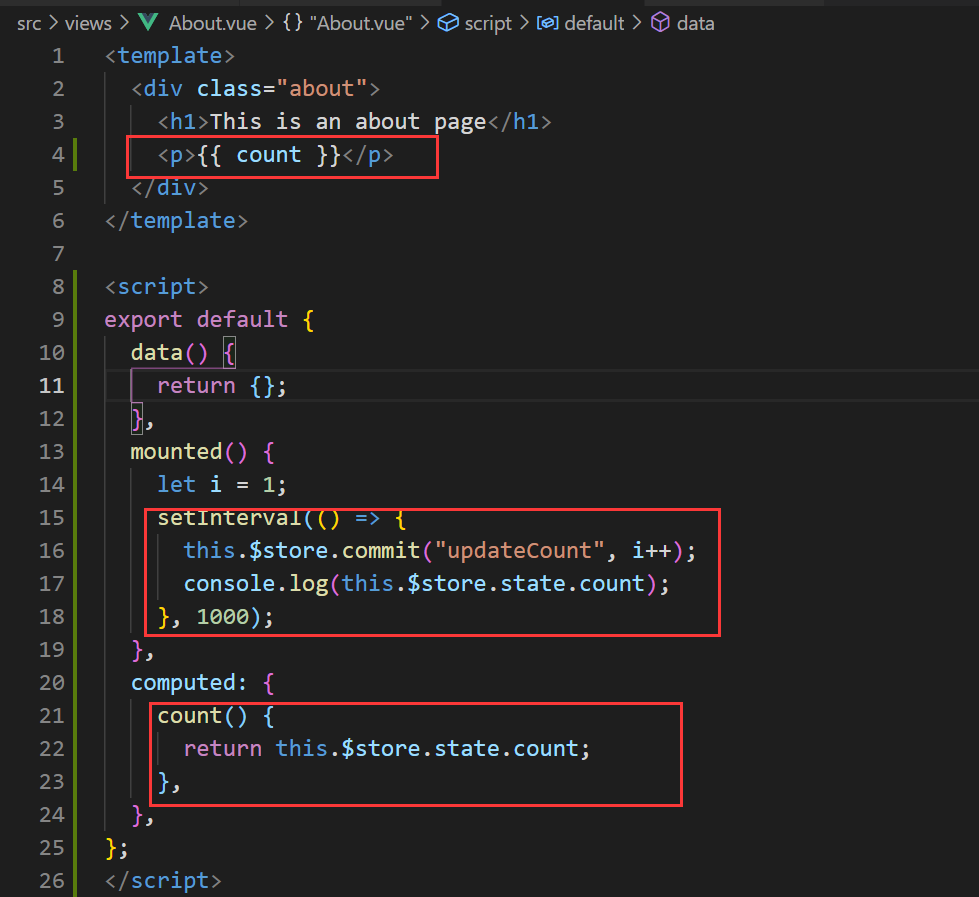
Task: Click the chevron following About.vue file name
Action: 269,24
